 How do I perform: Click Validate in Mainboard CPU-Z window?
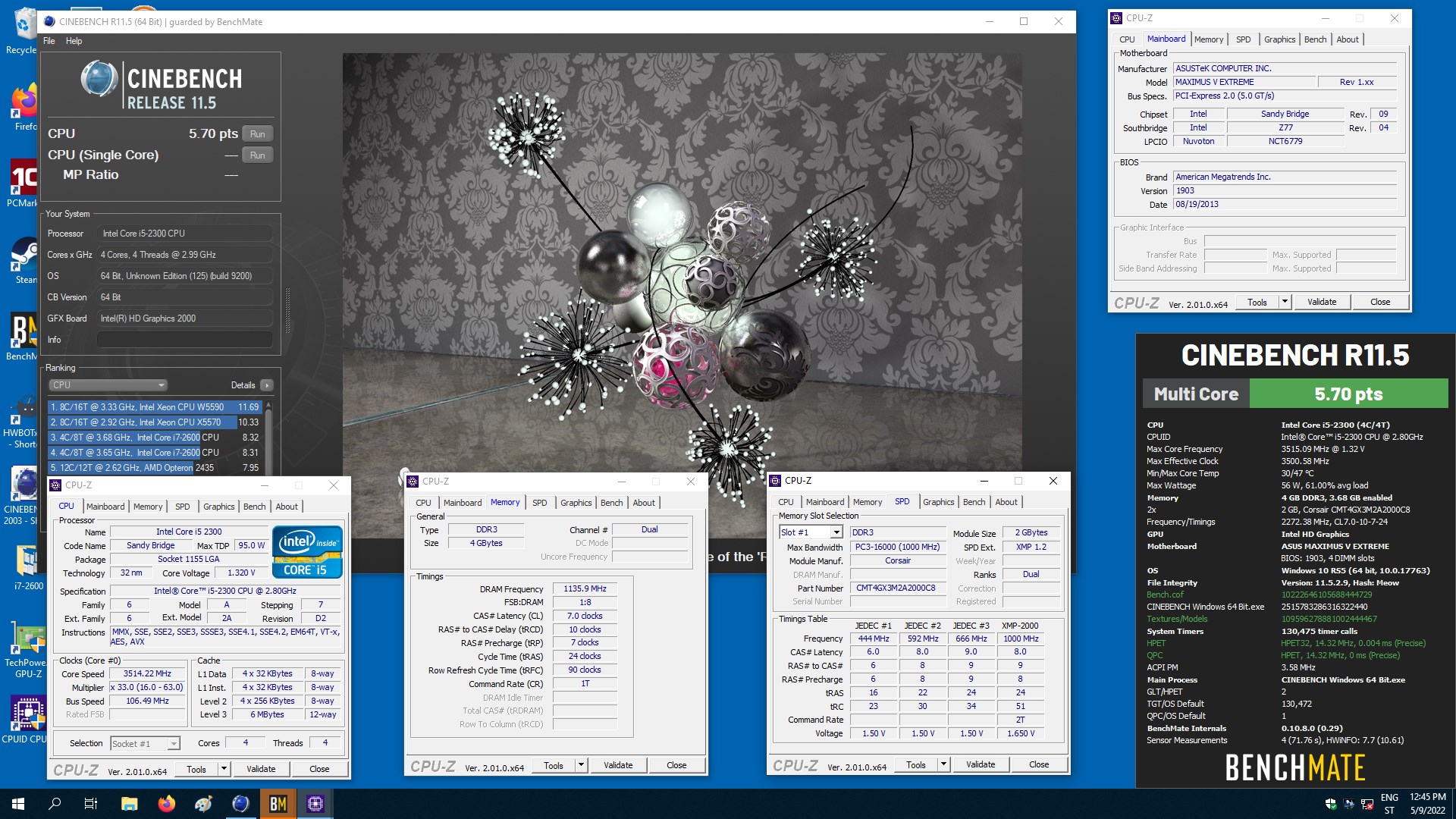[1322, 302]
